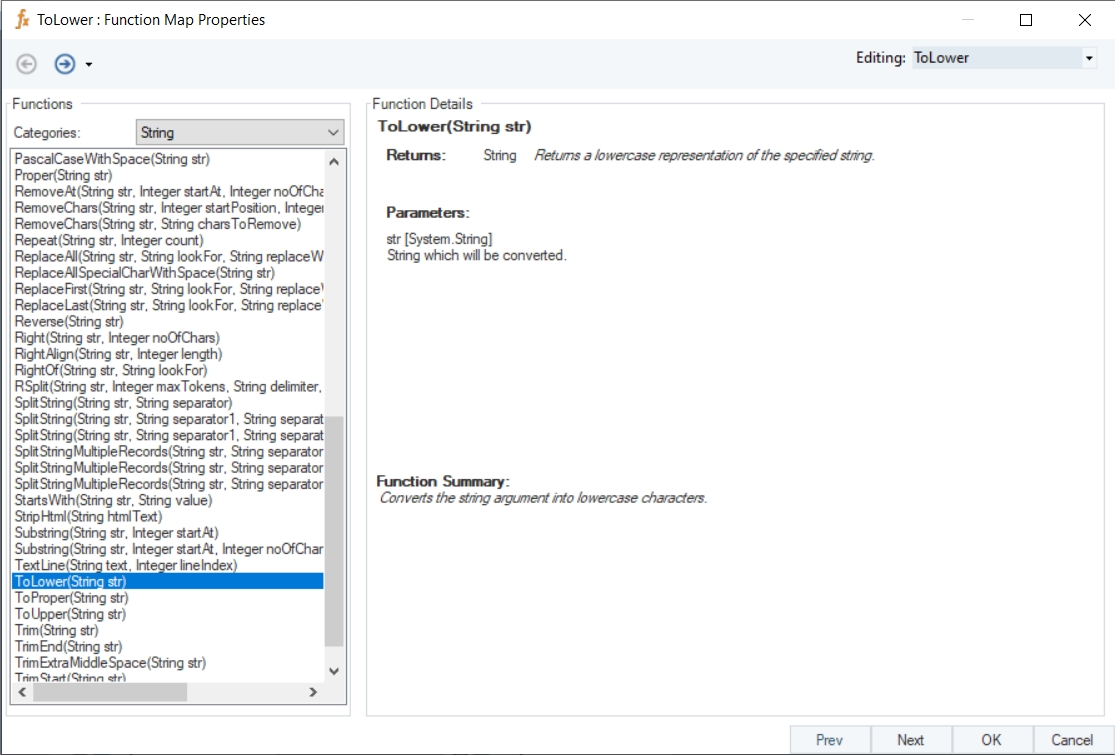Select ToUpper(String str) in the list
Image resolution: width=1115 pixels, height=755 pixels.
[71, 614]
